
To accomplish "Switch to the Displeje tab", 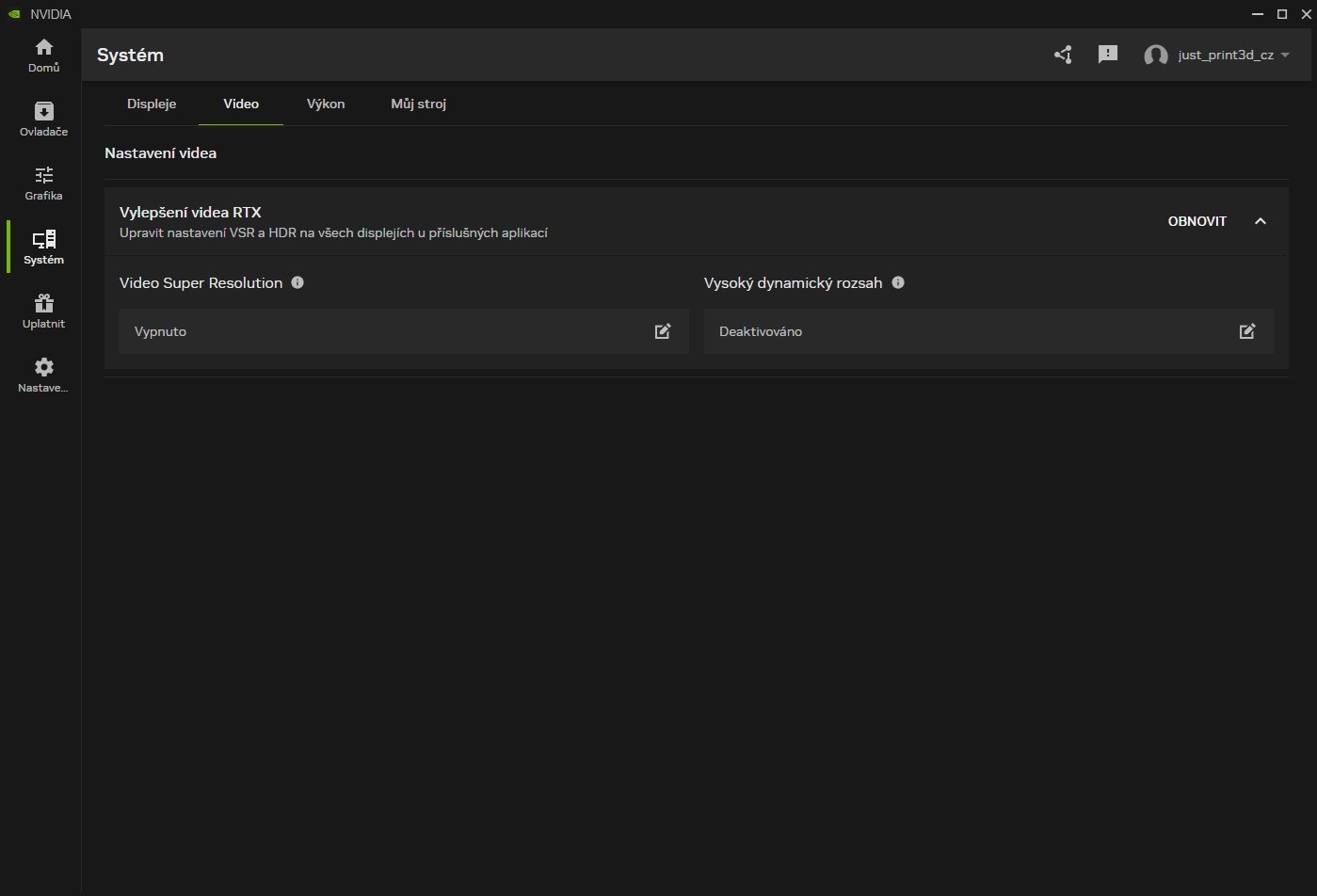I will coord(152,104).
